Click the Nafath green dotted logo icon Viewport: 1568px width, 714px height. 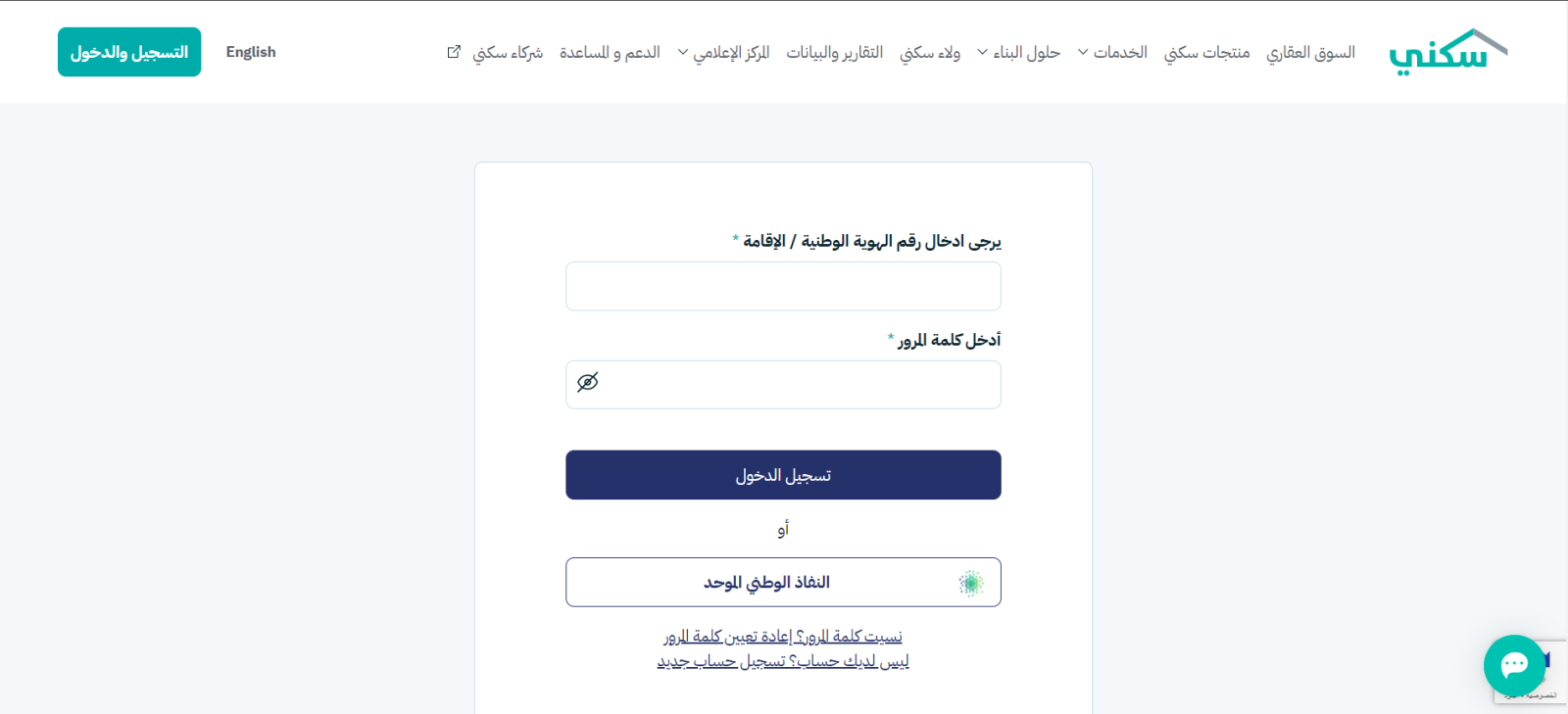click(x=970, y=583)
